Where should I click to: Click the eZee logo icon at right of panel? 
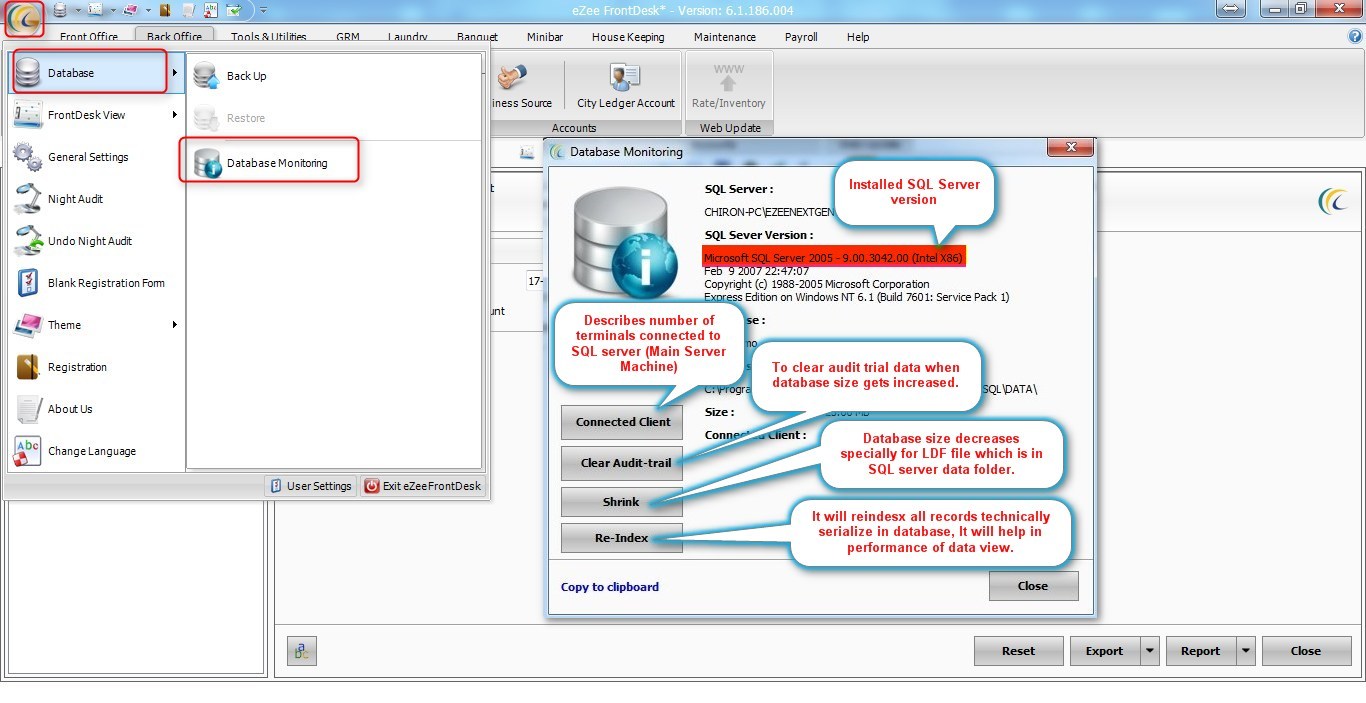click(x=1332, y=201)
